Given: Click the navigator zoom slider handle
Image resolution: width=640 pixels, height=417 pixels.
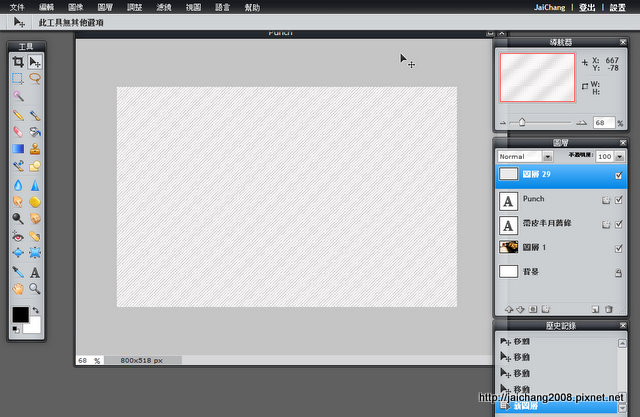Looking at the screenshot, I should coord(522,122).
